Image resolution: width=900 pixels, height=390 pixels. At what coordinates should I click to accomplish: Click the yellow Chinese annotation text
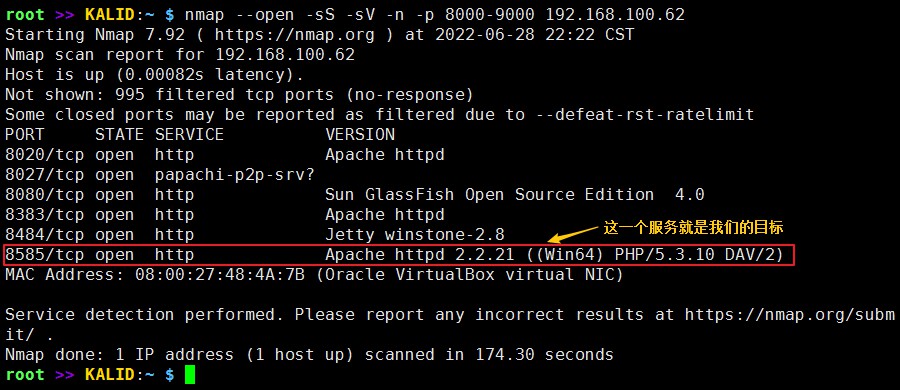pyautogui.click(x=693, y=227)
